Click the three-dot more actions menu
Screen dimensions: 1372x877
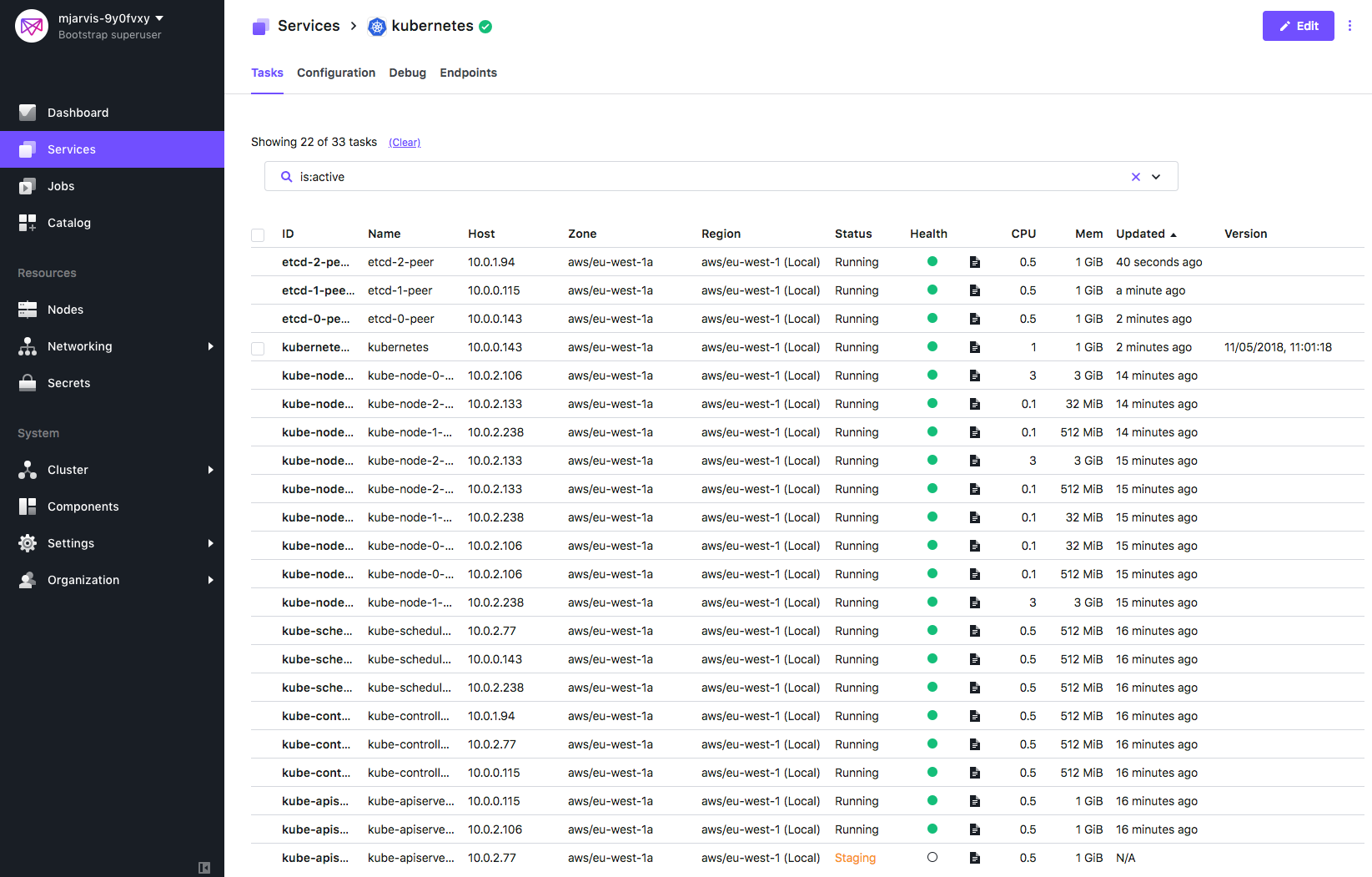coord(1349,26)
